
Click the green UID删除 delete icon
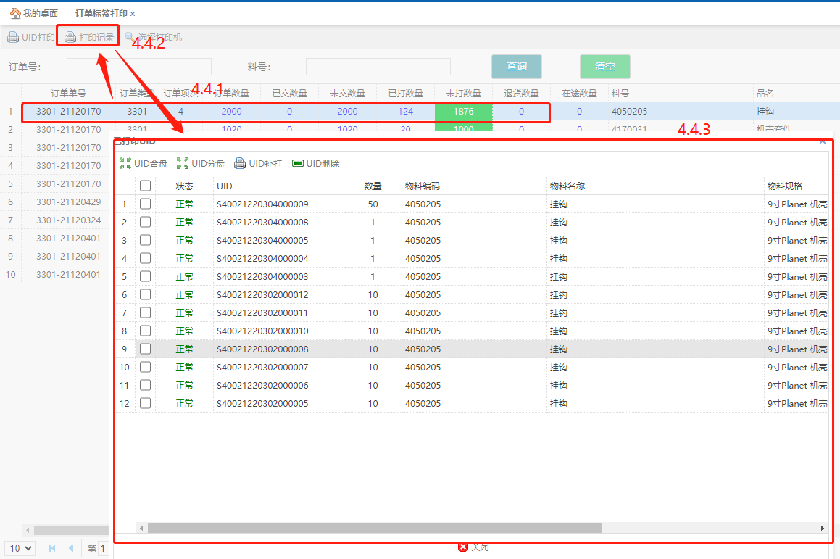coord(298,163)
